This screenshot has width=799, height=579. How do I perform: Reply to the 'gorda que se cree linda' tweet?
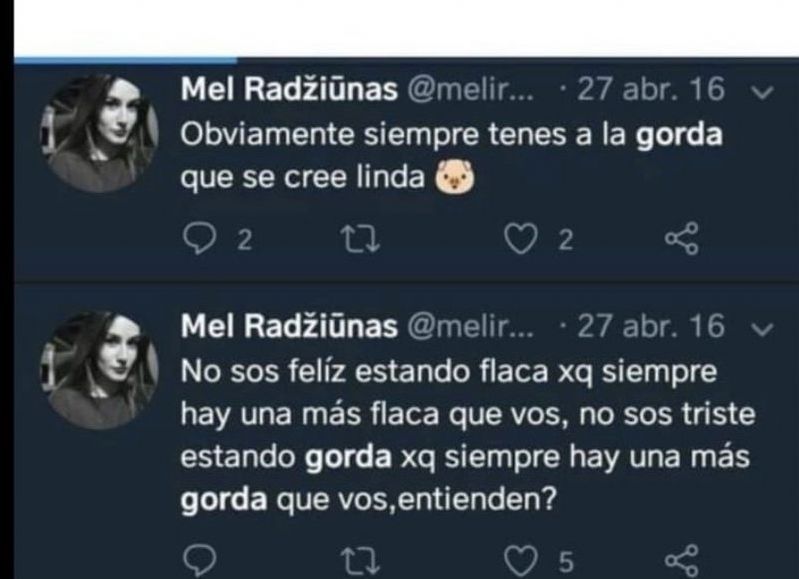coord(200,240)
